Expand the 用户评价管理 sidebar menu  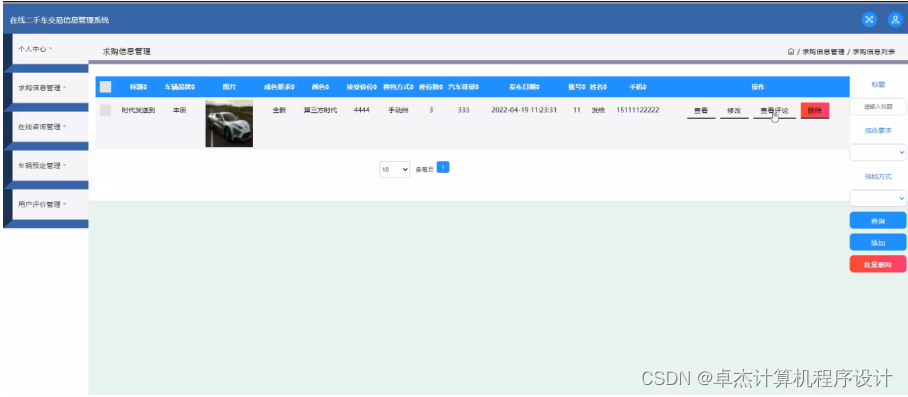point(50,204)
